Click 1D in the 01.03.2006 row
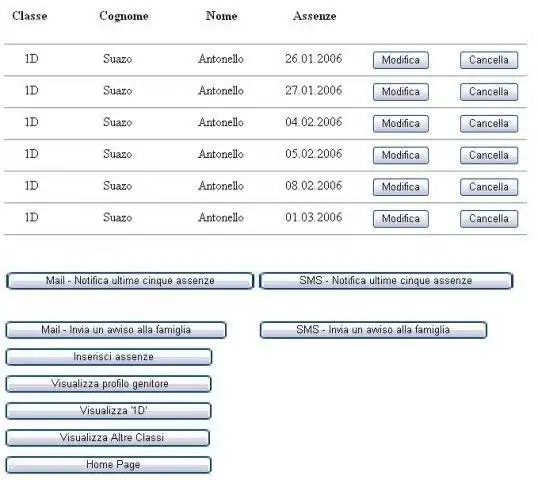Viewport: 538px width, 480px height. click(32, 217)
